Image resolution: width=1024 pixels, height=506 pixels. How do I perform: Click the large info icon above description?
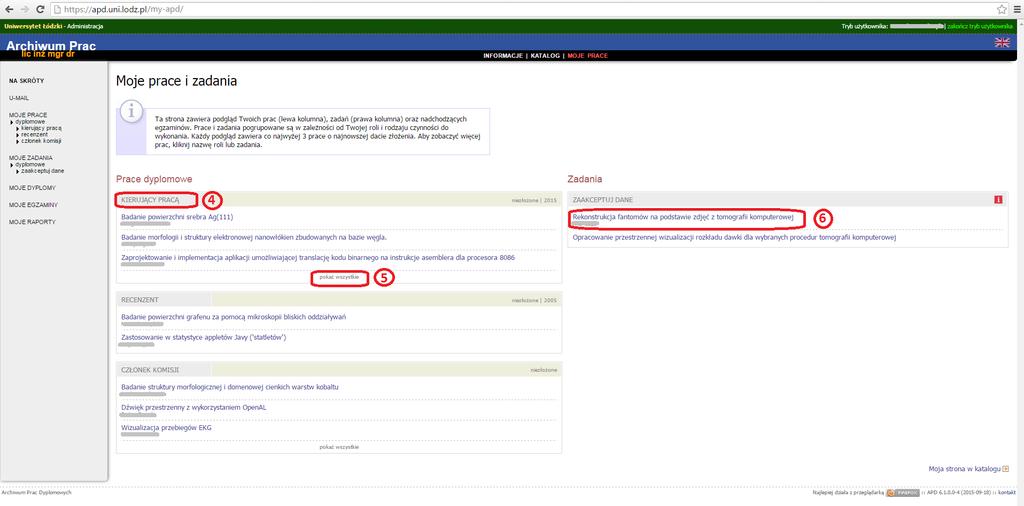(131, 111)
